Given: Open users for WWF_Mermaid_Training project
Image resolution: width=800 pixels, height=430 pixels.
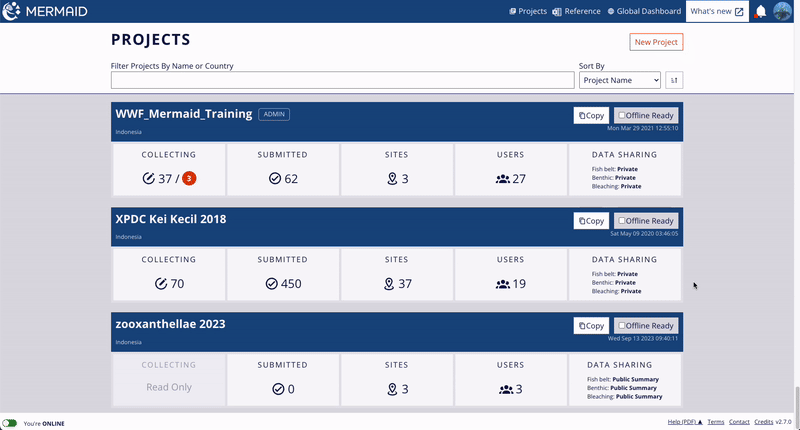Looking at the screenshot, I should tap(511, 178).
